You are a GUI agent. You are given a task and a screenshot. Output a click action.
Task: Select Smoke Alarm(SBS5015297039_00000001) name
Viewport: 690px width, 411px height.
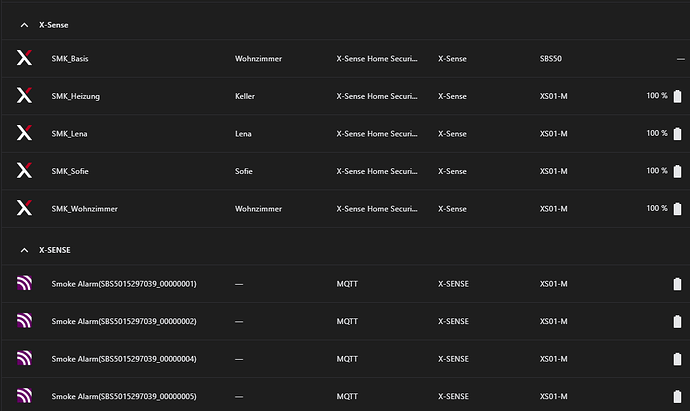click(124, 284)
